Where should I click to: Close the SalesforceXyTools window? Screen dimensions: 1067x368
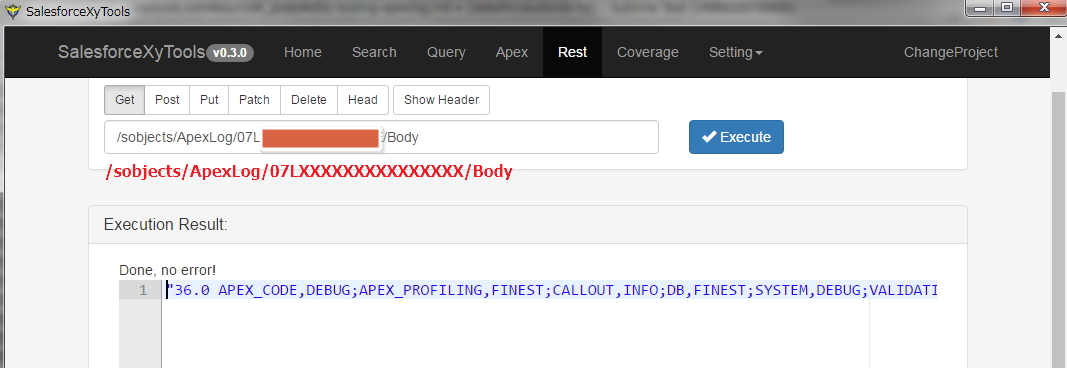(x=1043, y=8)
